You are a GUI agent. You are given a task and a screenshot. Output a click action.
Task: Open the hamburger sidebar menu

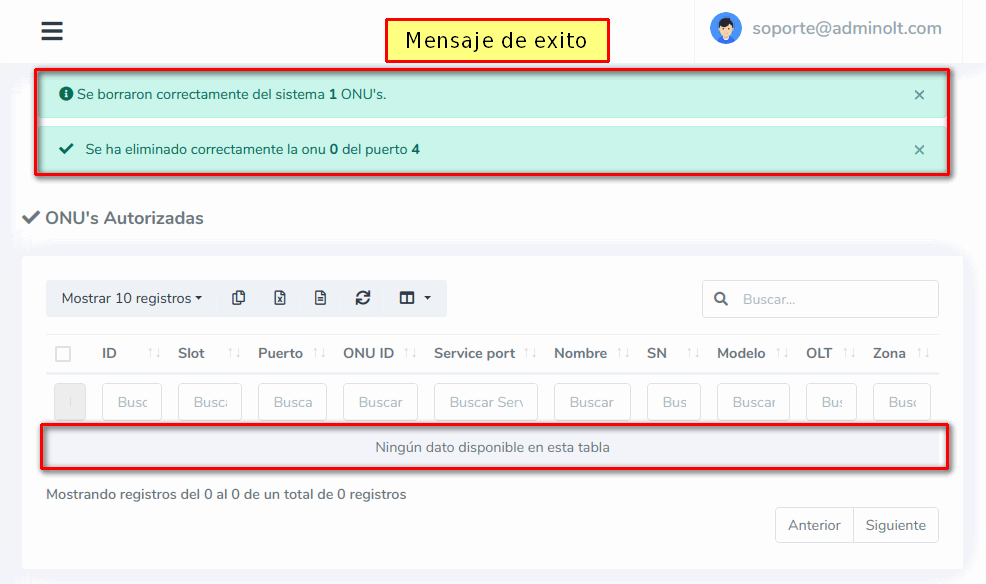click(52, 31)
